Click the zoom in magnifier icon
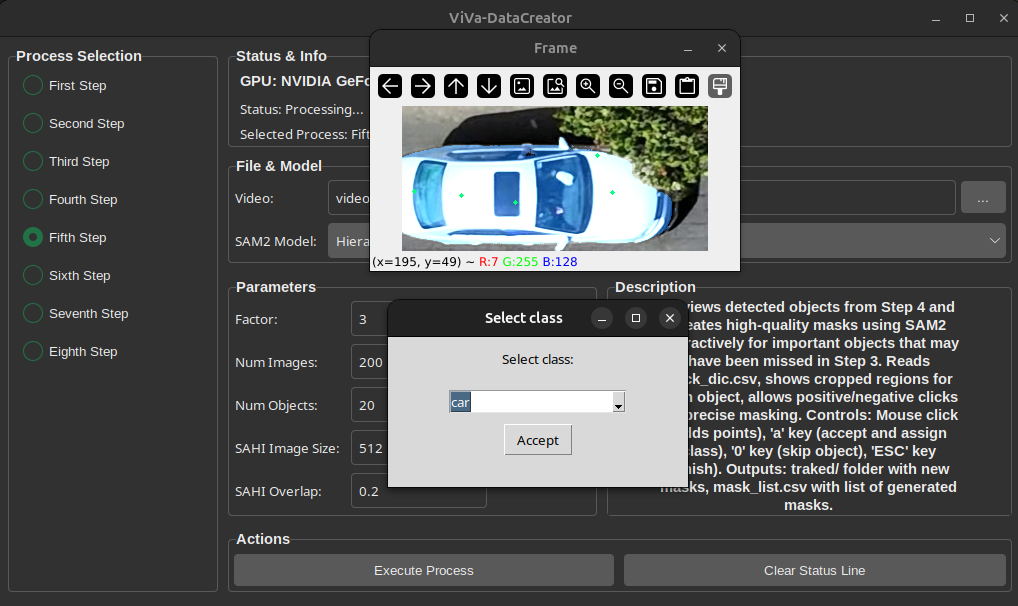Image resolution: width=1018 pixels, height=606 pixels. point(588,86)
